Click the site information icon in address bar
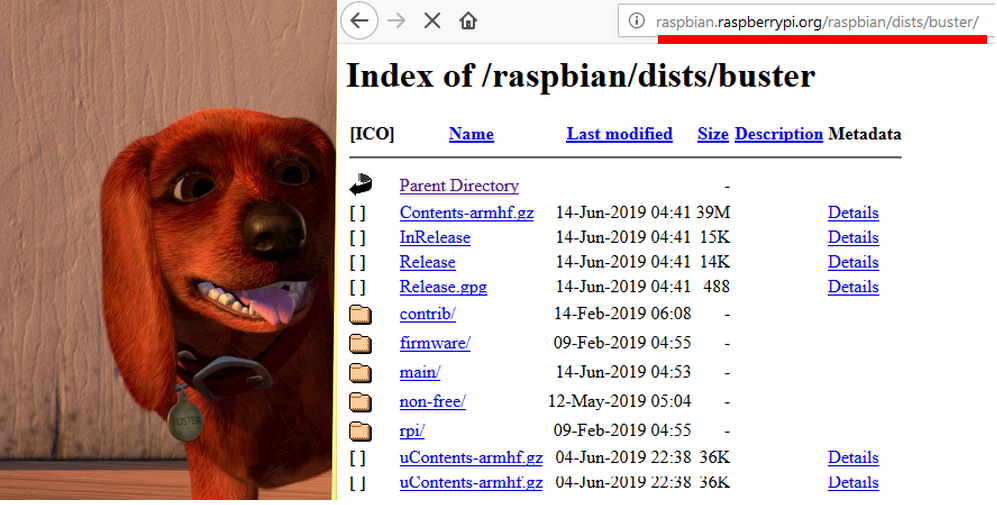The image size is (997, 505). (636, 21)
